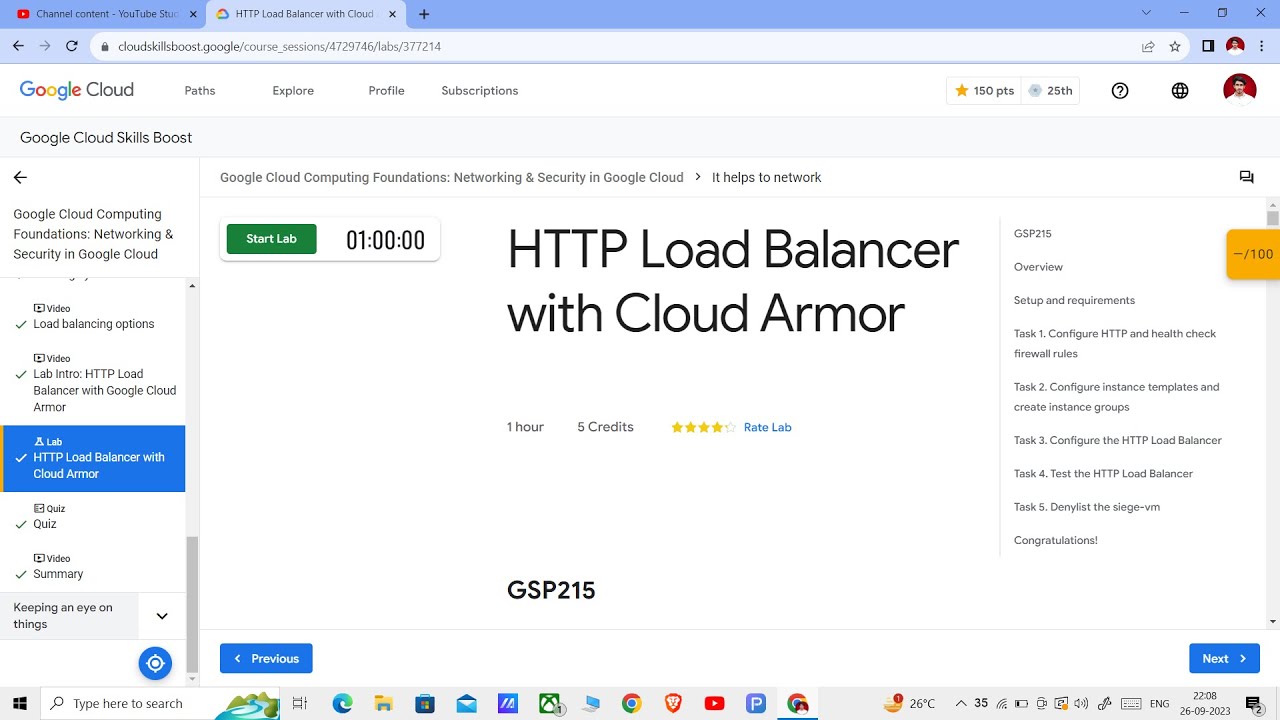This screenshot has height=720, width=1280.
Task: Jump to GSP215 in outline
Action: click(1032, 234)
